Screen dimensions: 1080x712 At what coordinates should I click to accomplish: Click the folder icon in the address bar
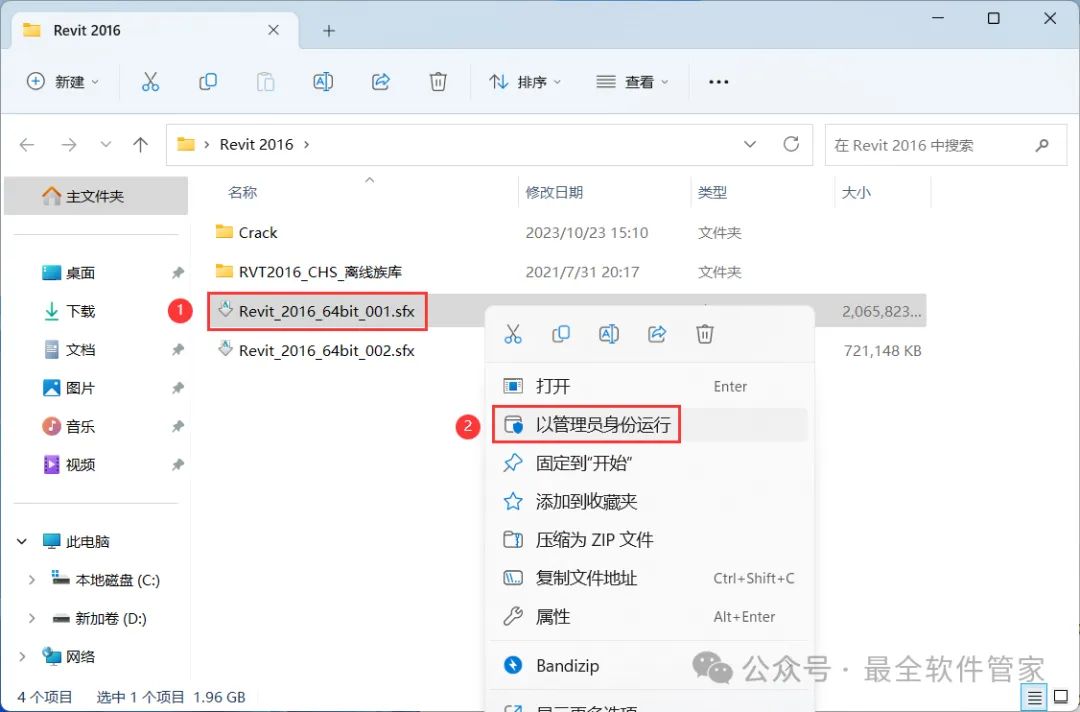pyautogui.click(x=186, y=145)
